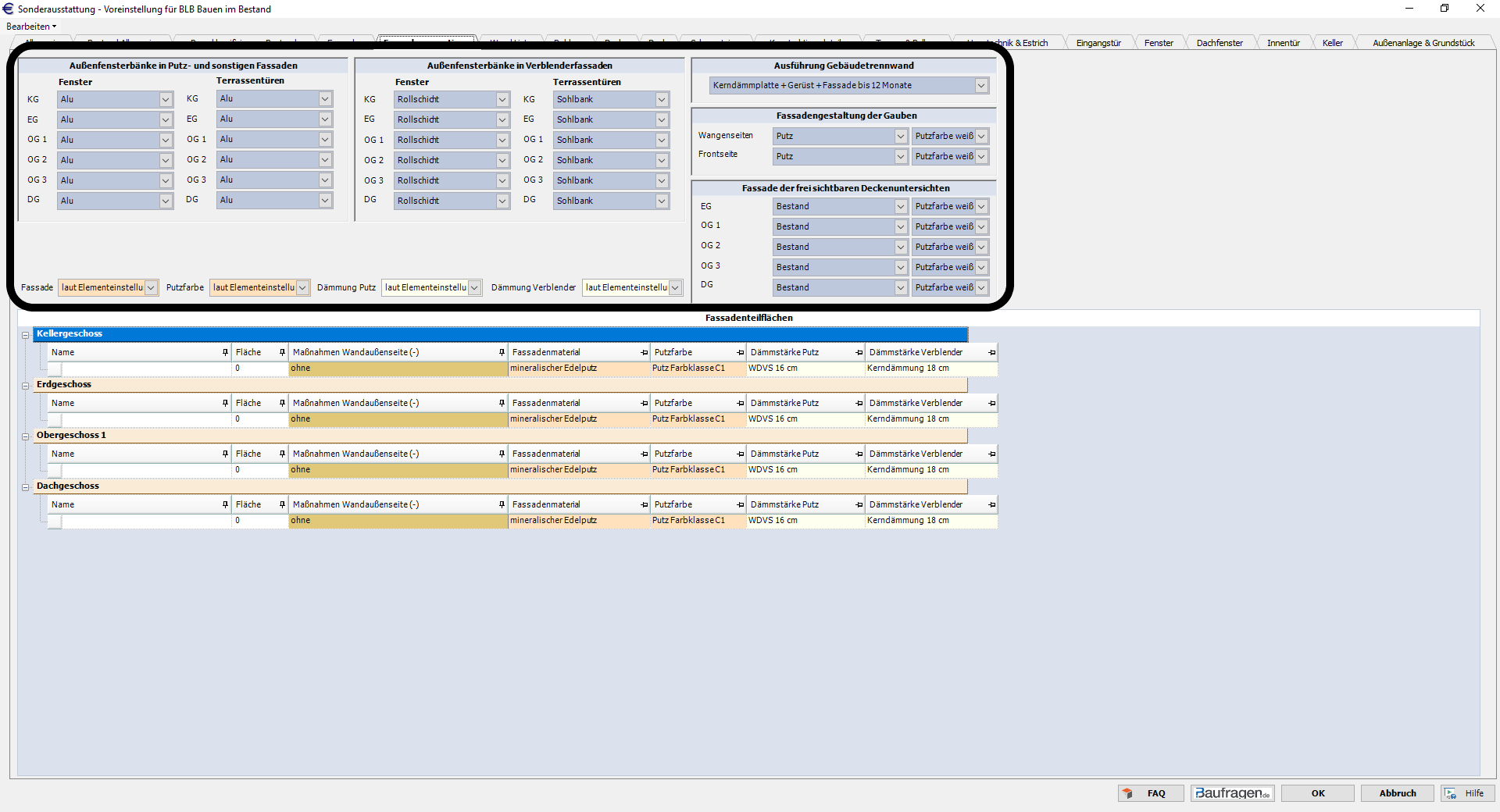Pin Fassadenmaterial column in Obergeschoss 1
The image size is (1500, 812).
(x=645, y=454)
